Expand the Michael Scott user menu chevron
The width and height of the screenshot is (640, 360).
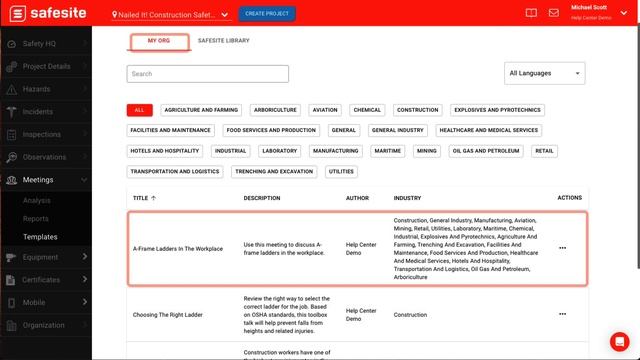624,13
